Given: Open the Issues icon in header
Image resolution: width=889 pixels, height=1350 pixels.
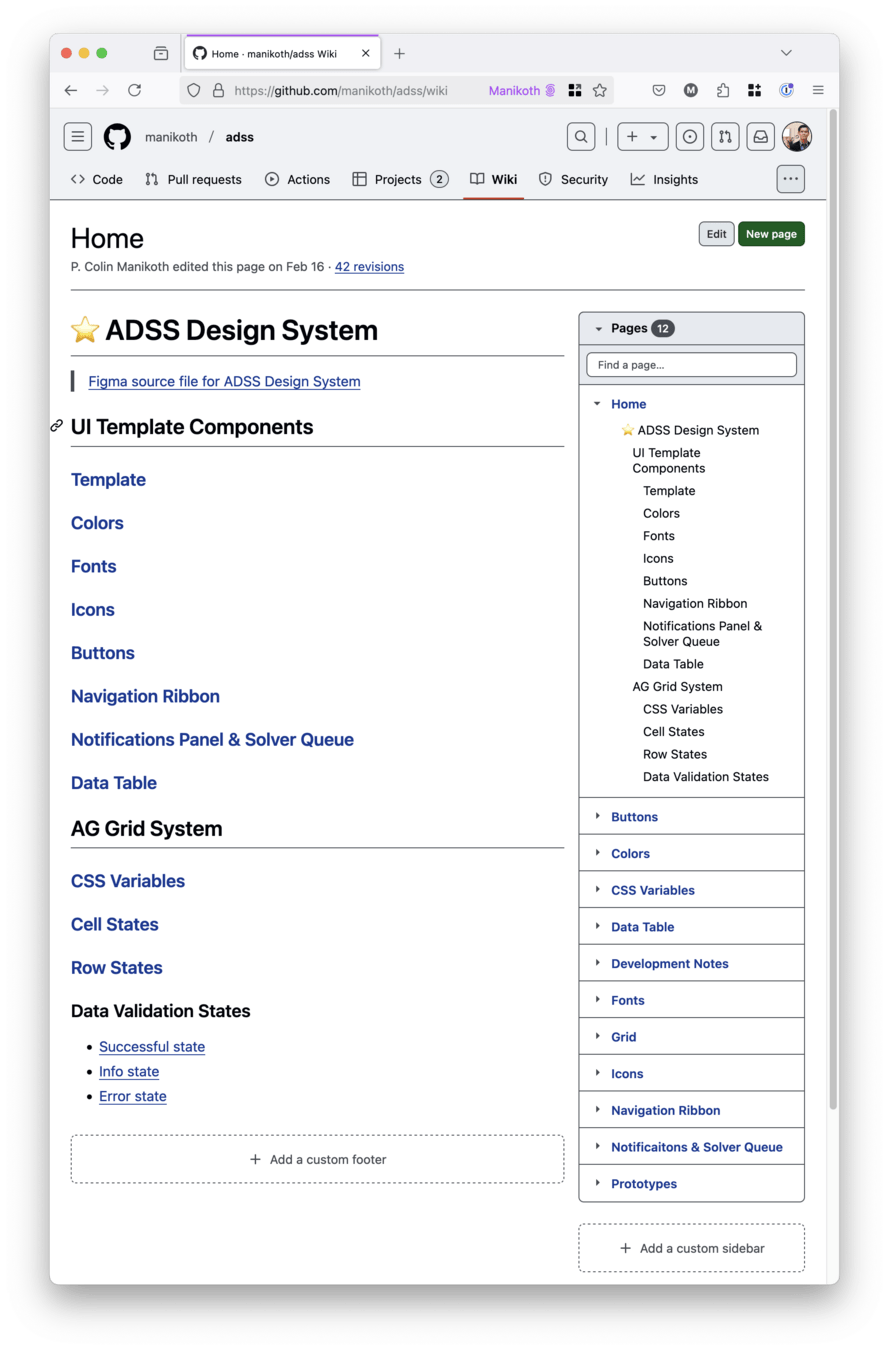Looking at the screenshot, I should pyautogui.click(x=690, y=137).
